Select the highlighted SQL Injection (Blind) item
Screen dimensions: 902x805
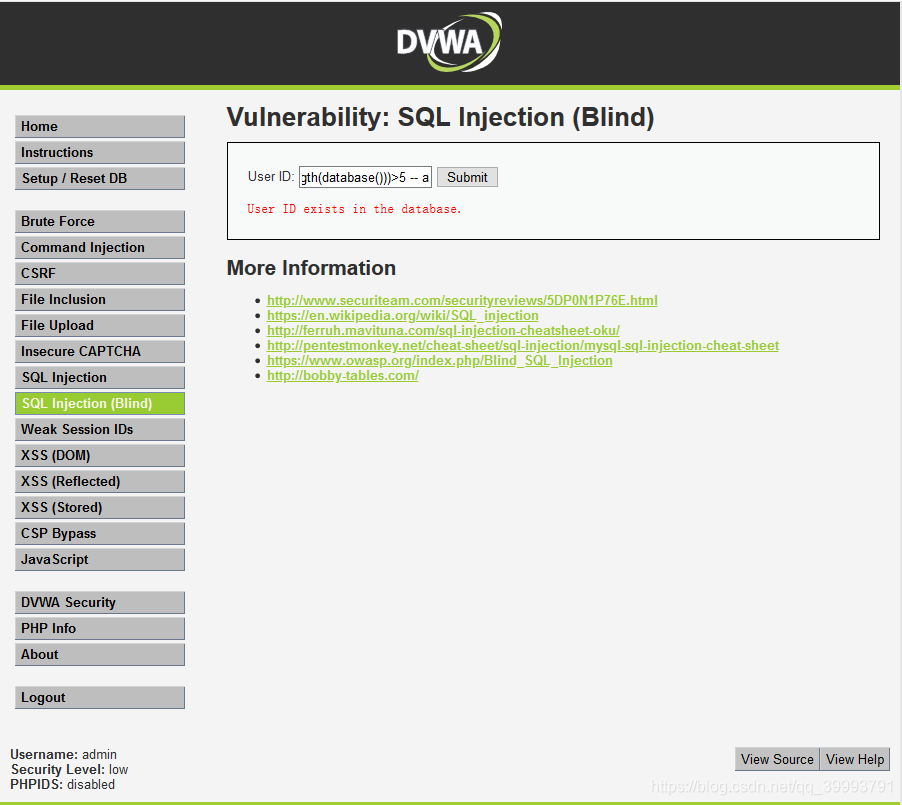(100, 403)
